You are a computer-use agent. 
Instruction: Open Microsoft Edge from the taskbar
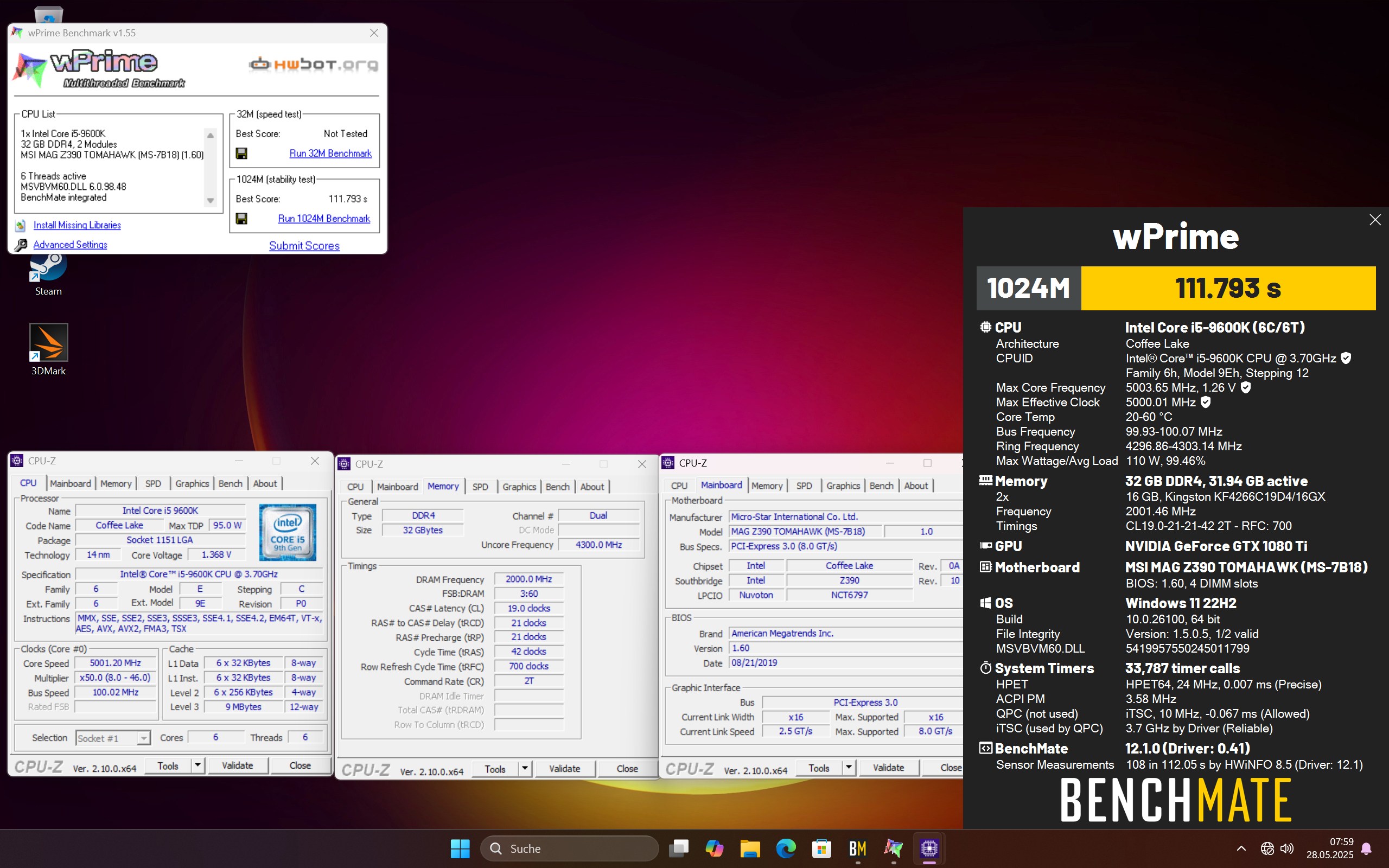[786, 848]
